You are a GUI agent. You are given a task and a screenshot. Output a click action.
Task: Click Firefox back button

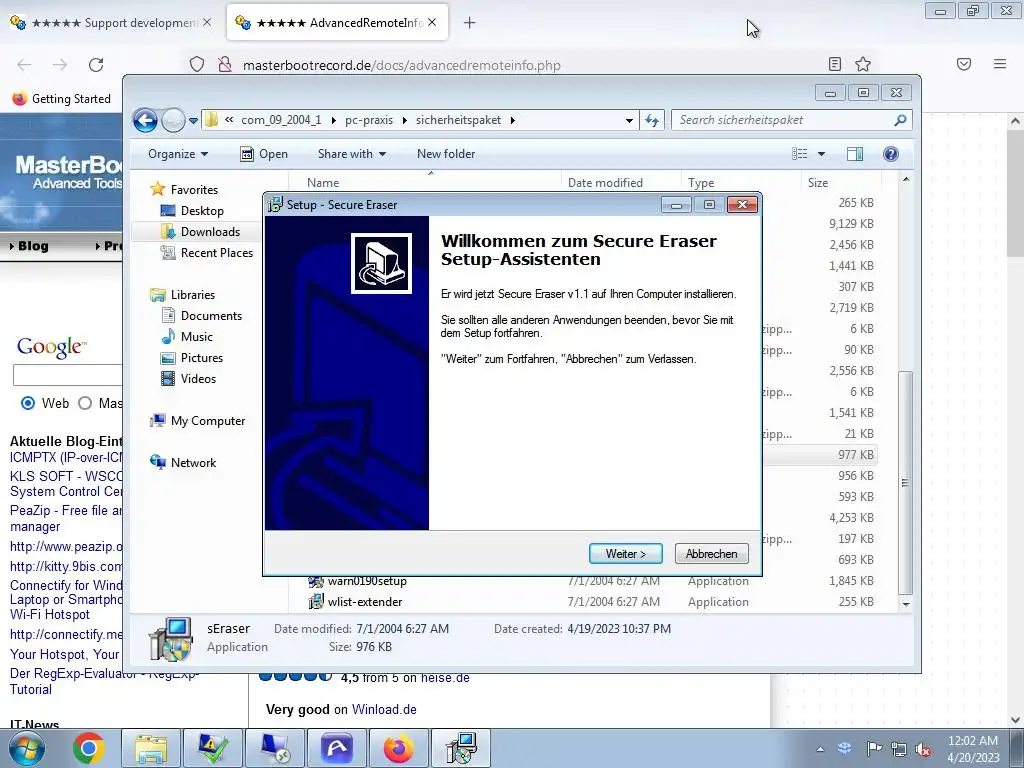[x=24, y=65]
